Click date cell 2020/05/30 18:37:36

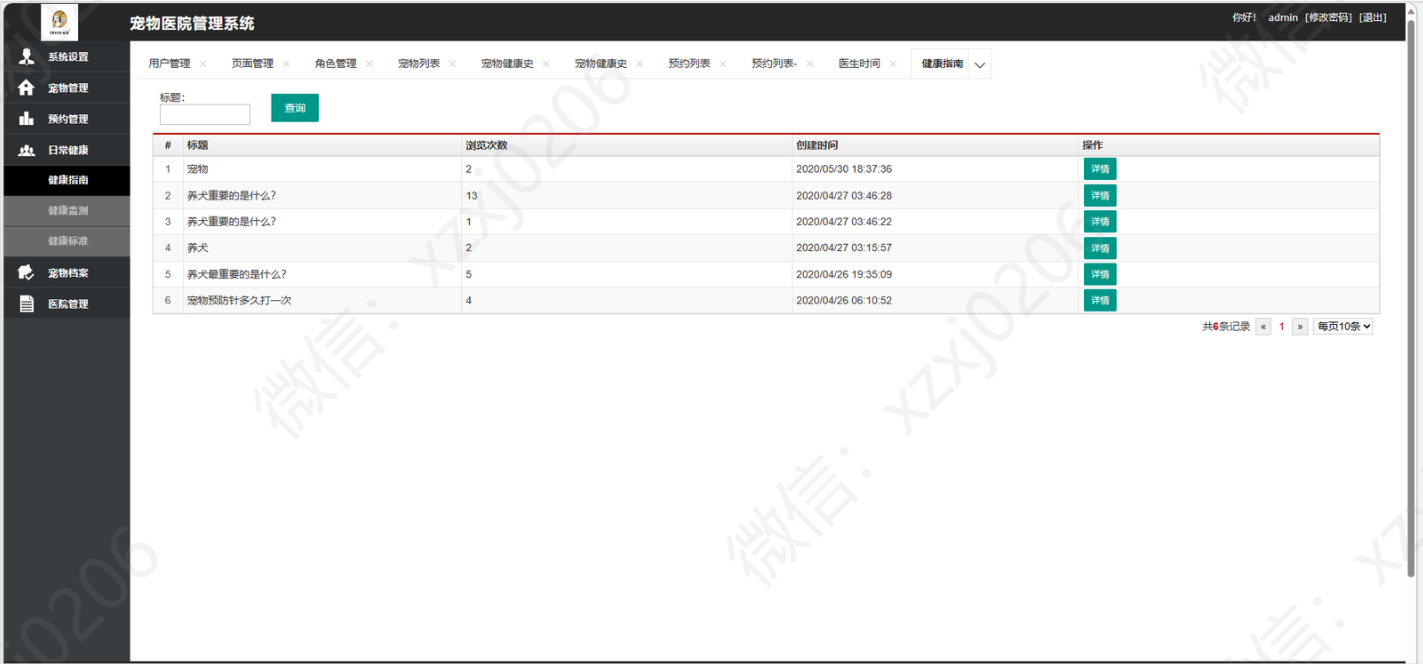[844, 169]
